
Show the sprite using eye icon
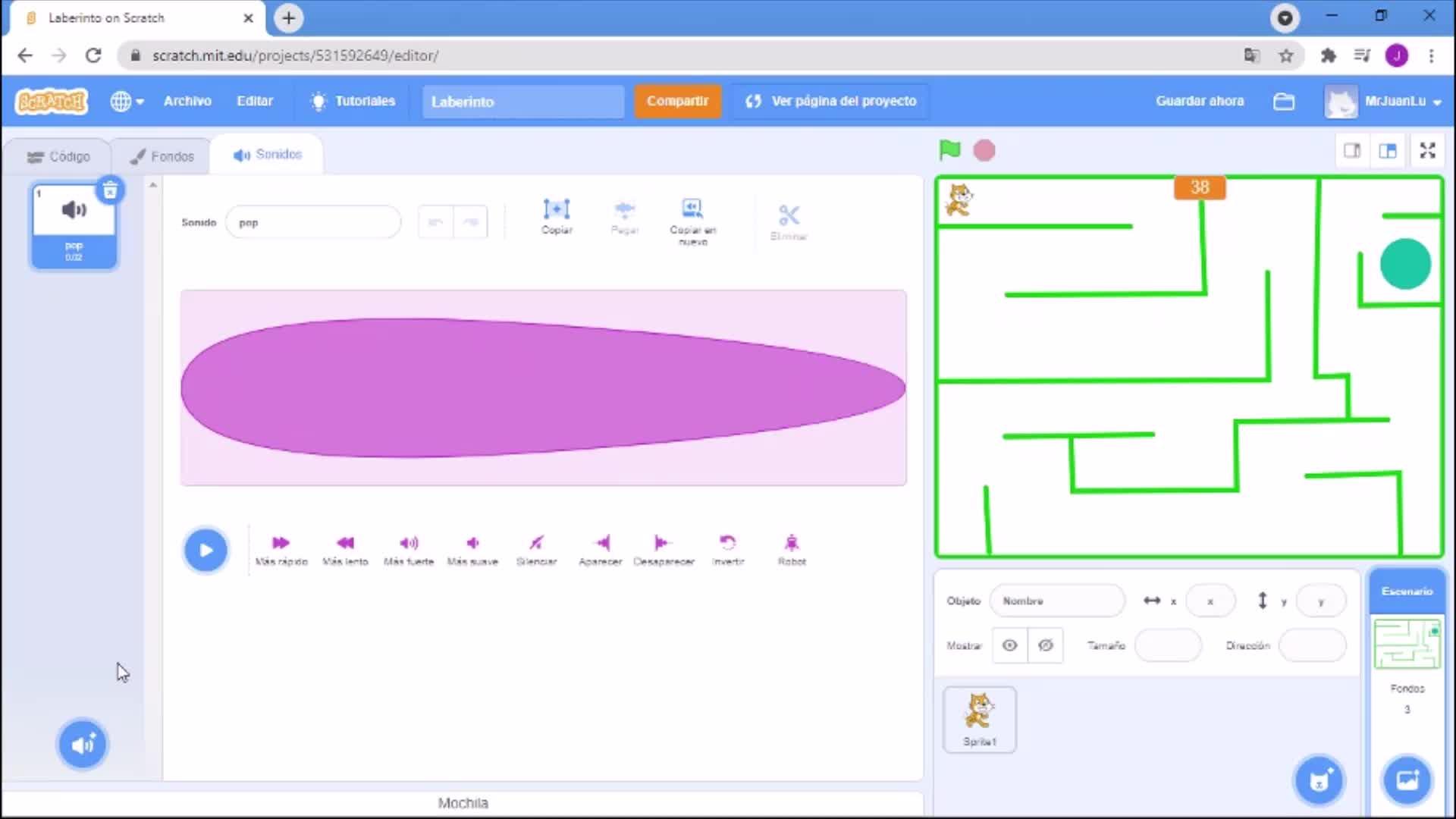pos(1009,645)
